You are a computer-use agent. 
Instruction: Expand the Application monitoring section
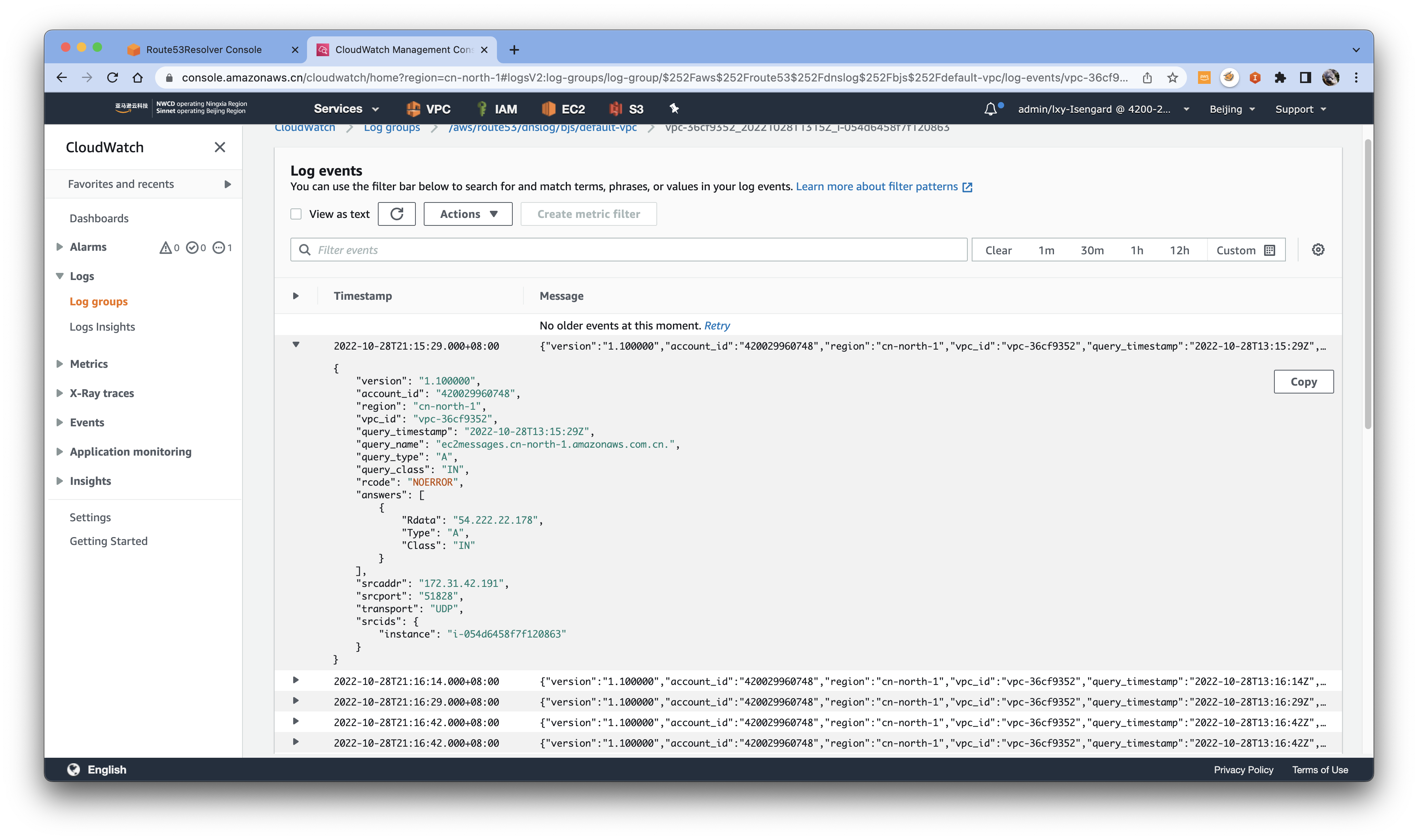click(59, 452)
